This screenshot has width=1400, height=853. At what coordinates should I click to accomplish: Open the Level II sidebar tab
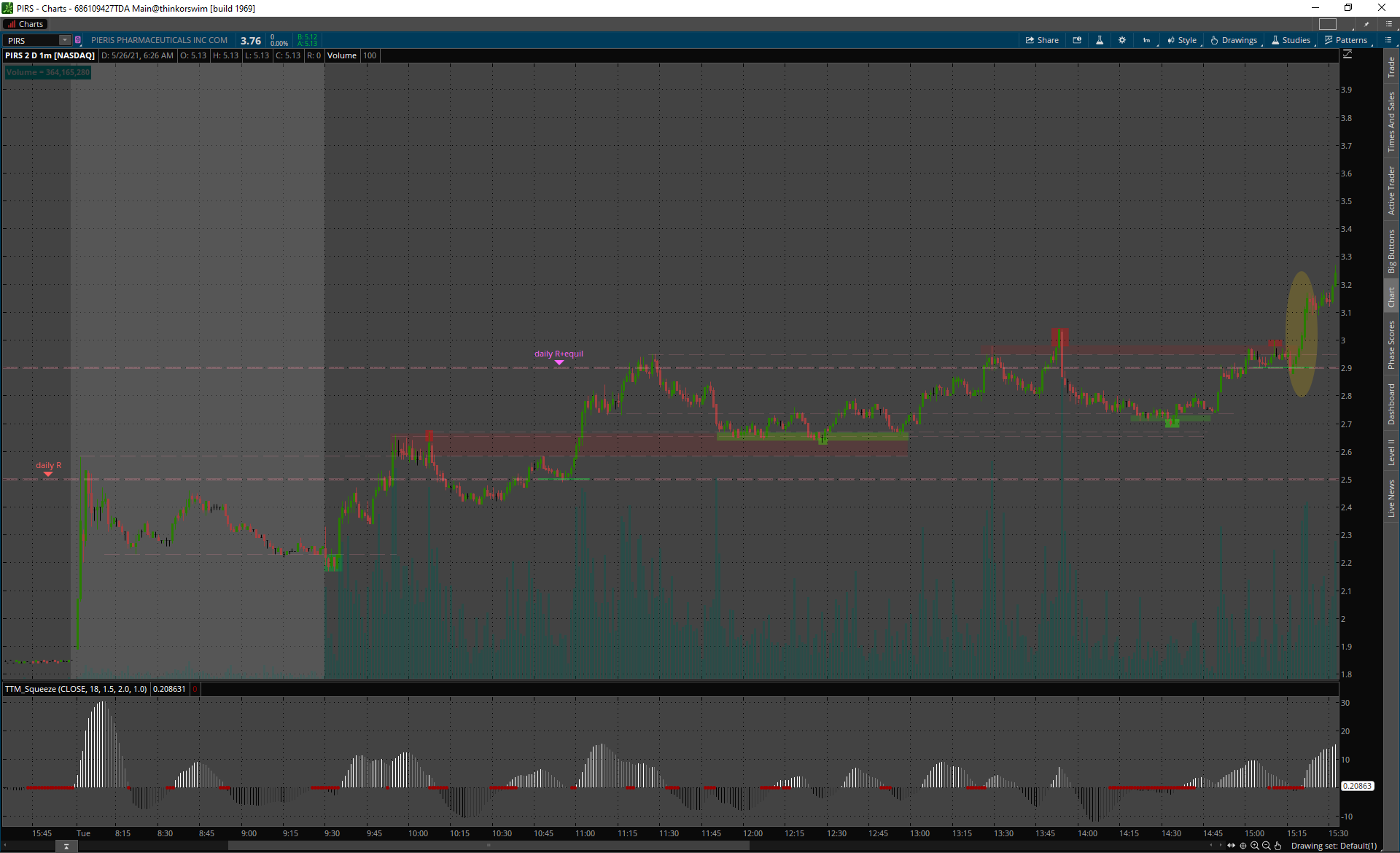[1391, 452]
